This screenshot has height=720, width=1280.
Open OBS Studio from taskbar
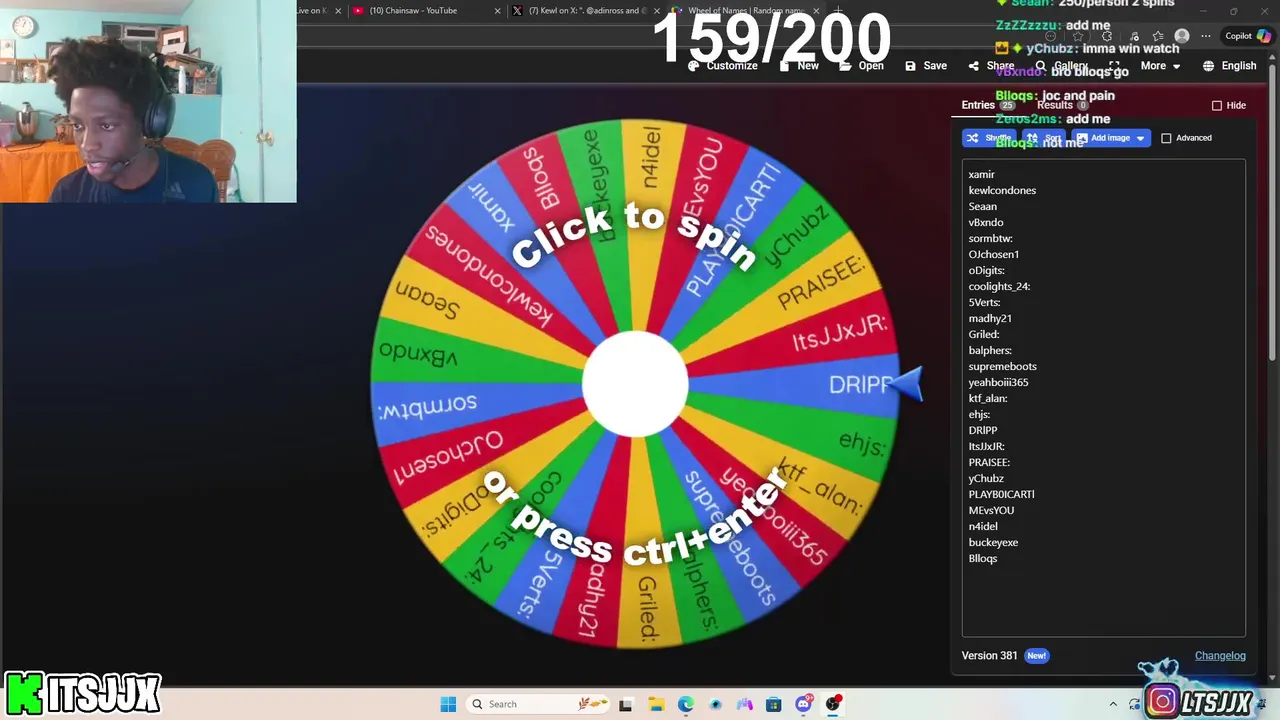click(833, 704)
